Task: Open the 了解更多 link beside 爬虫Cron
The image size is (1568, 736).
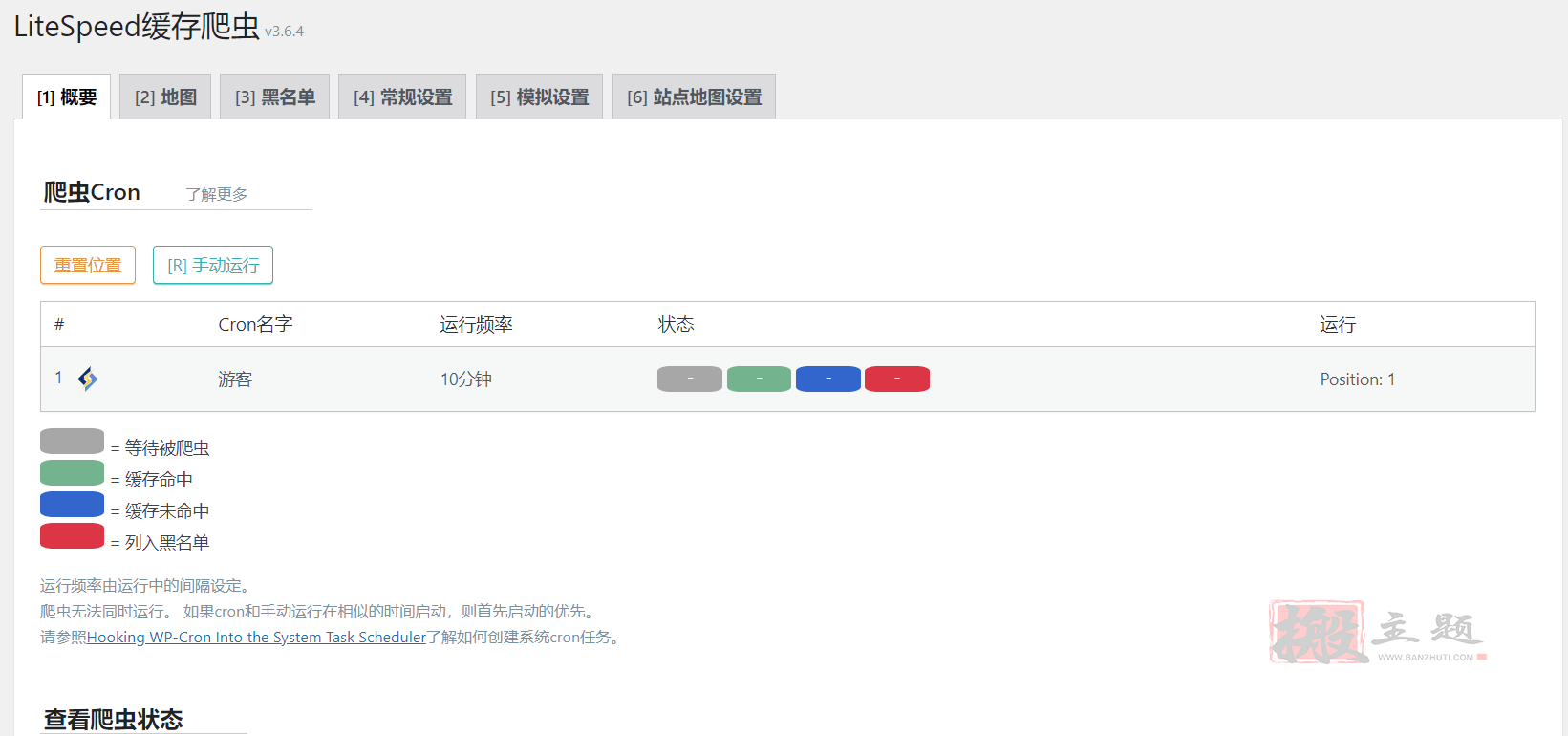Action: point(217,194)
